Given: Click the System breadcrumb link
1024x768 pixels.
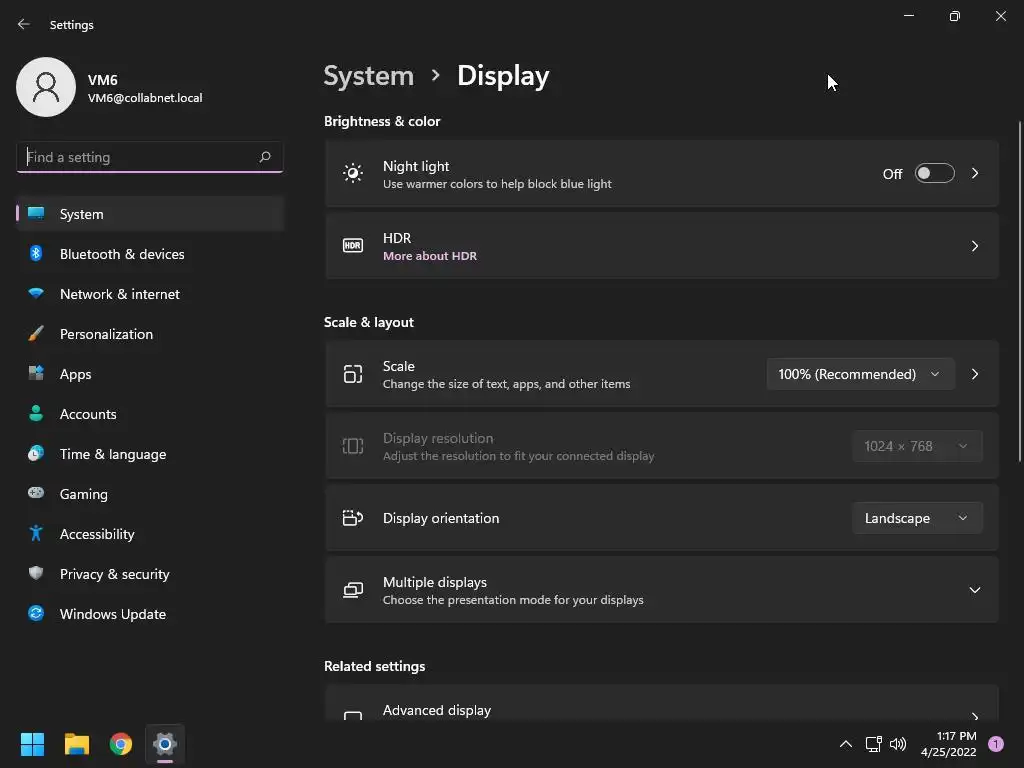Looking at the screenshot, I should pos(369,76).
